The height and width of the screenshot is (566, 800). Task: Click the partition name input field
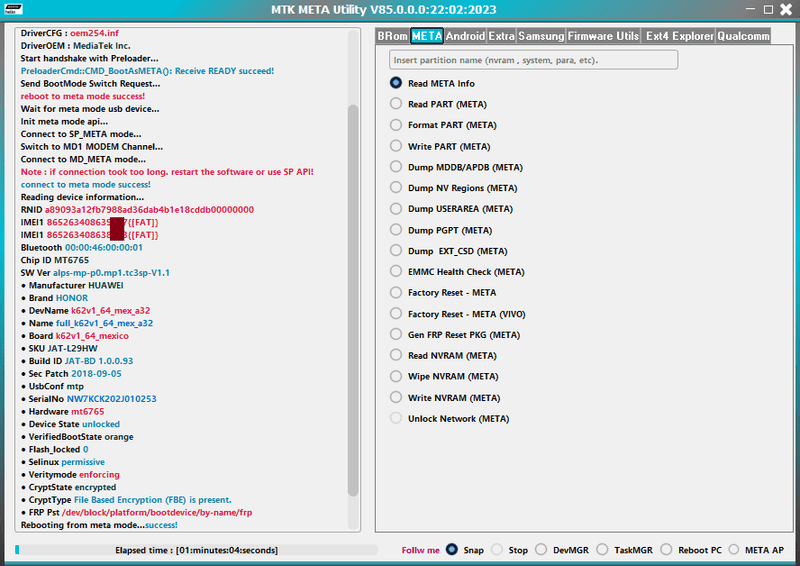click(x=533, y=60)
